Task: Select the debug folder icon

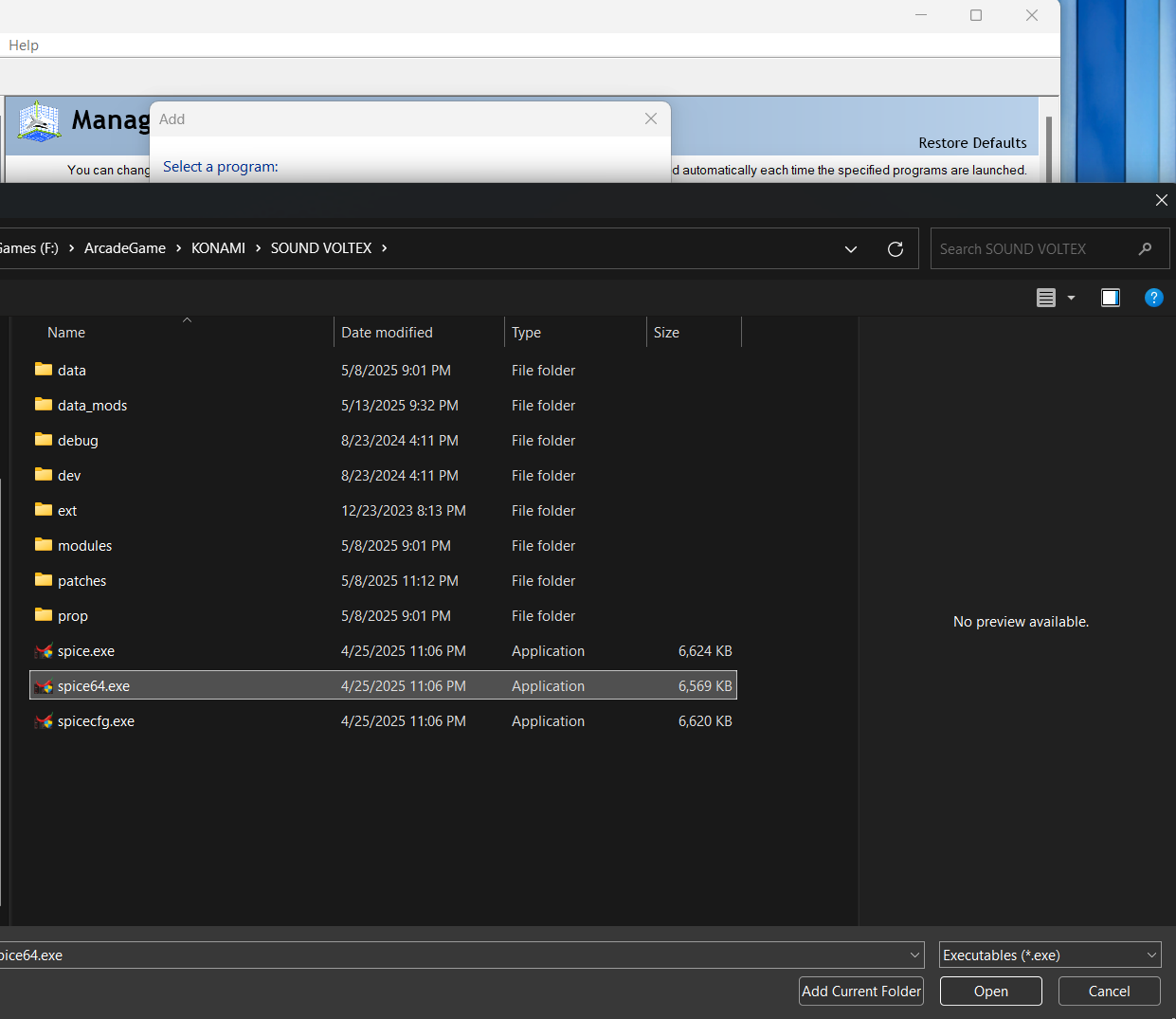Action: 44,440
